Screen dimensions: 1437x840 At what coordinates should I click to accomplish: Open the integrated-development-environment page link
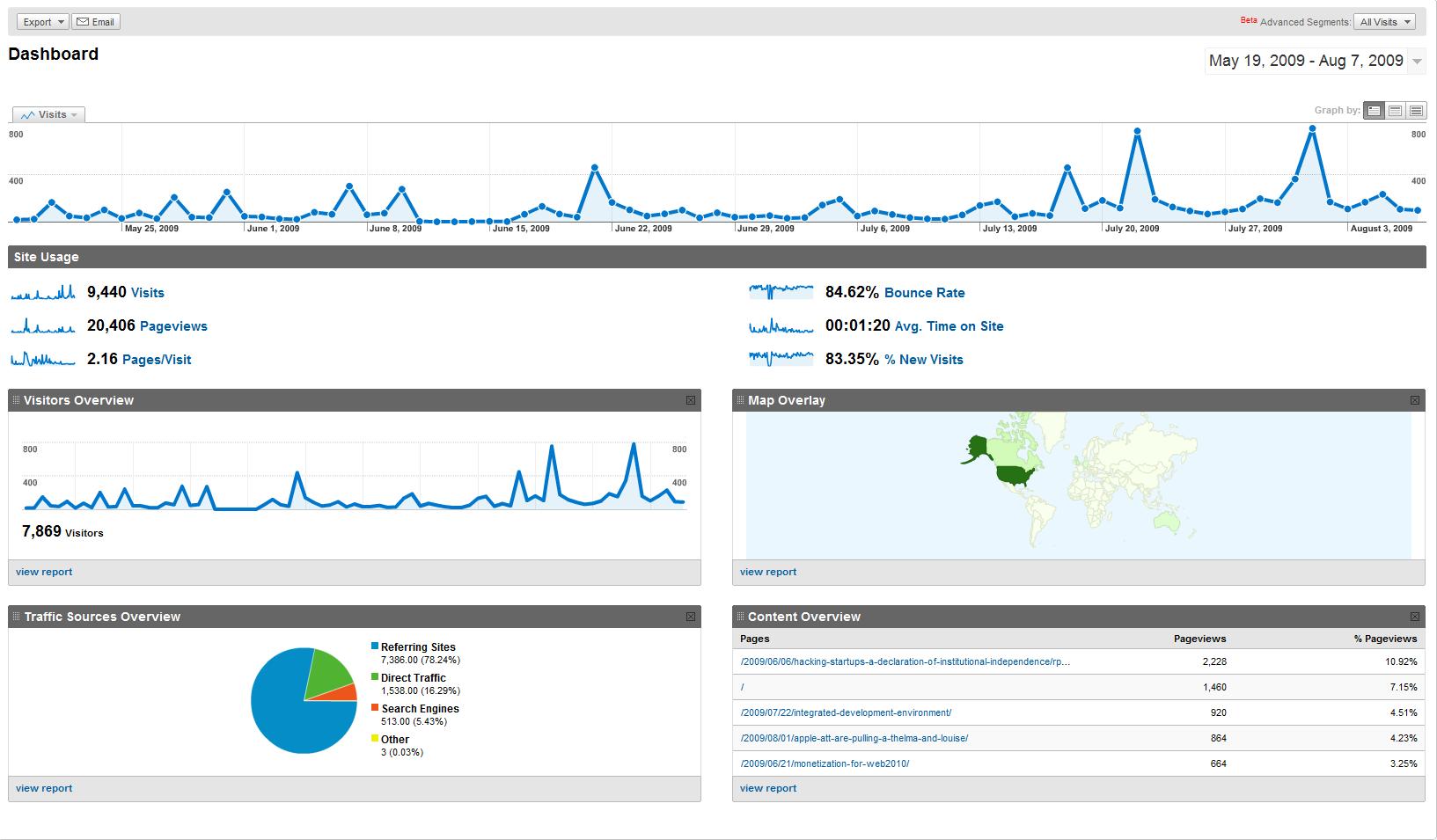coord(846,712)
